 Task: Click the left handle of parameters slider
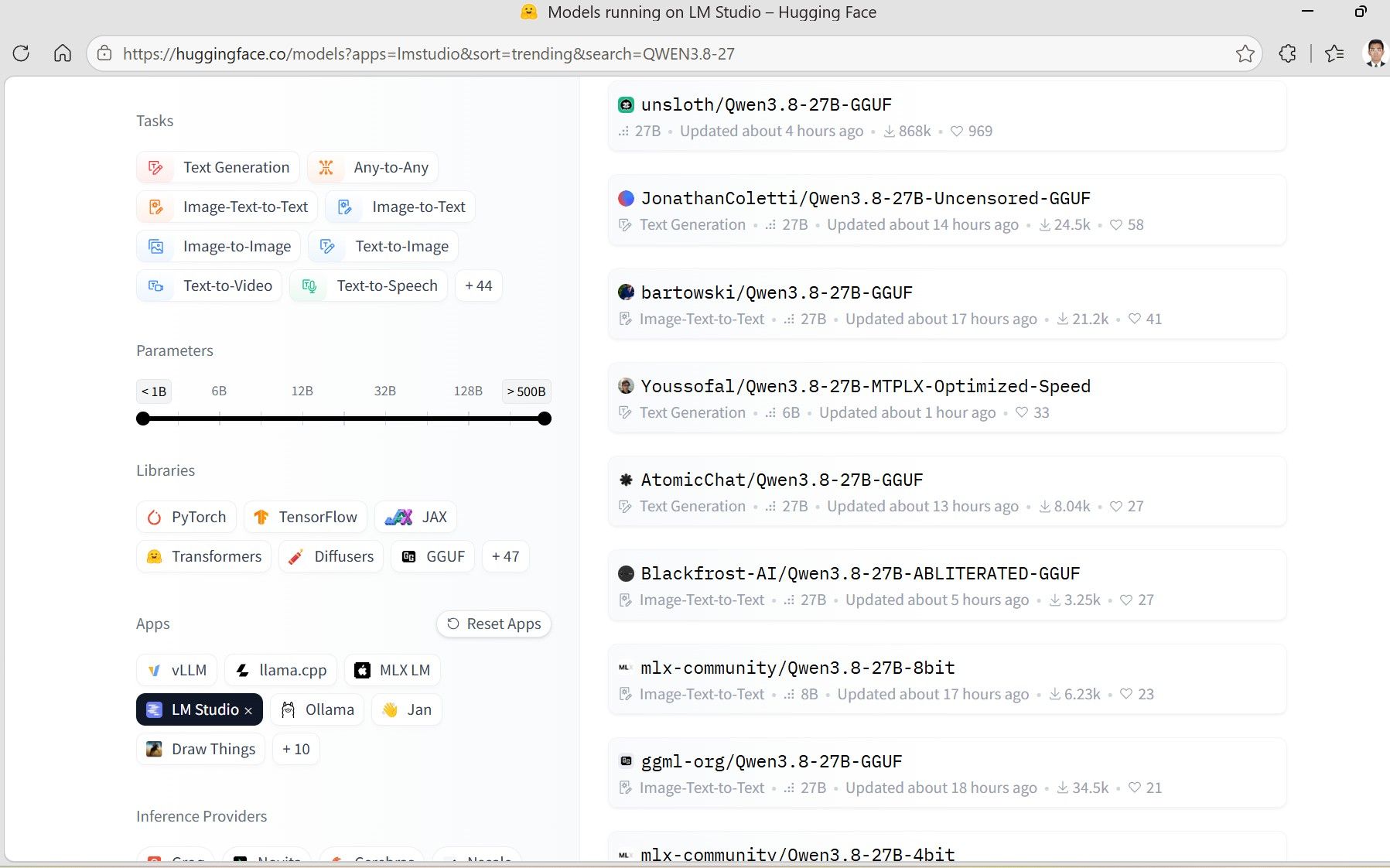143,419
